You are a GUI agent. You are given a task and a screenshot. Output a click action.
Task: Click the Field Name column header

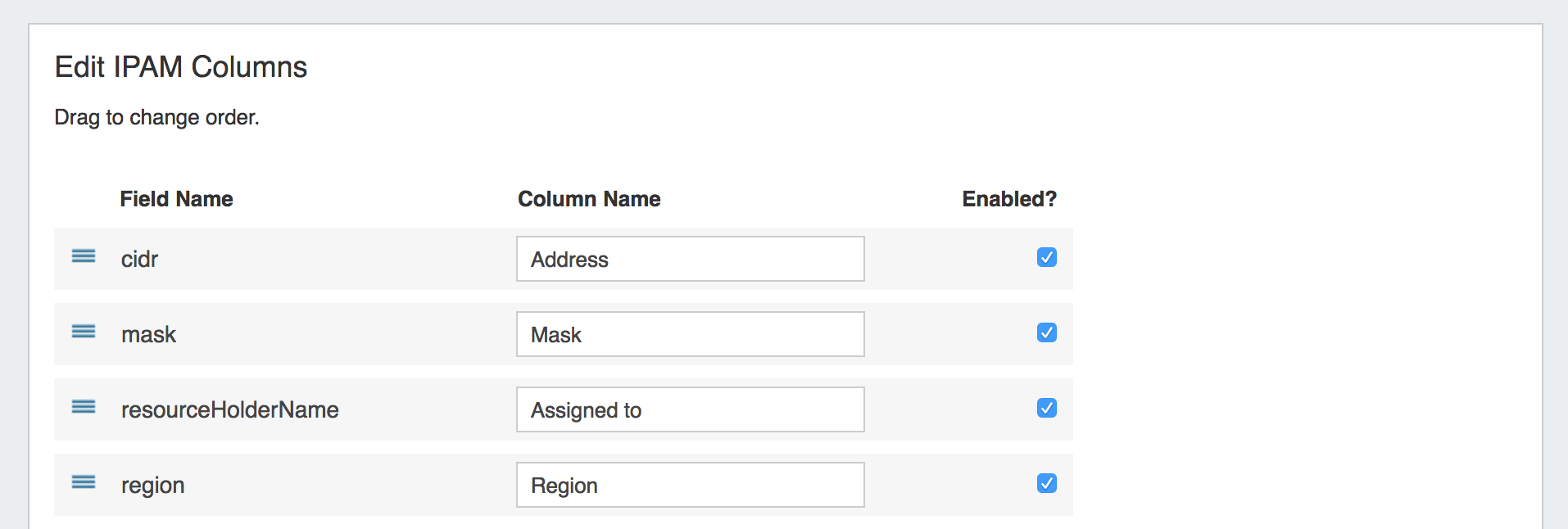pyautogui.click(x=176, y=199)
